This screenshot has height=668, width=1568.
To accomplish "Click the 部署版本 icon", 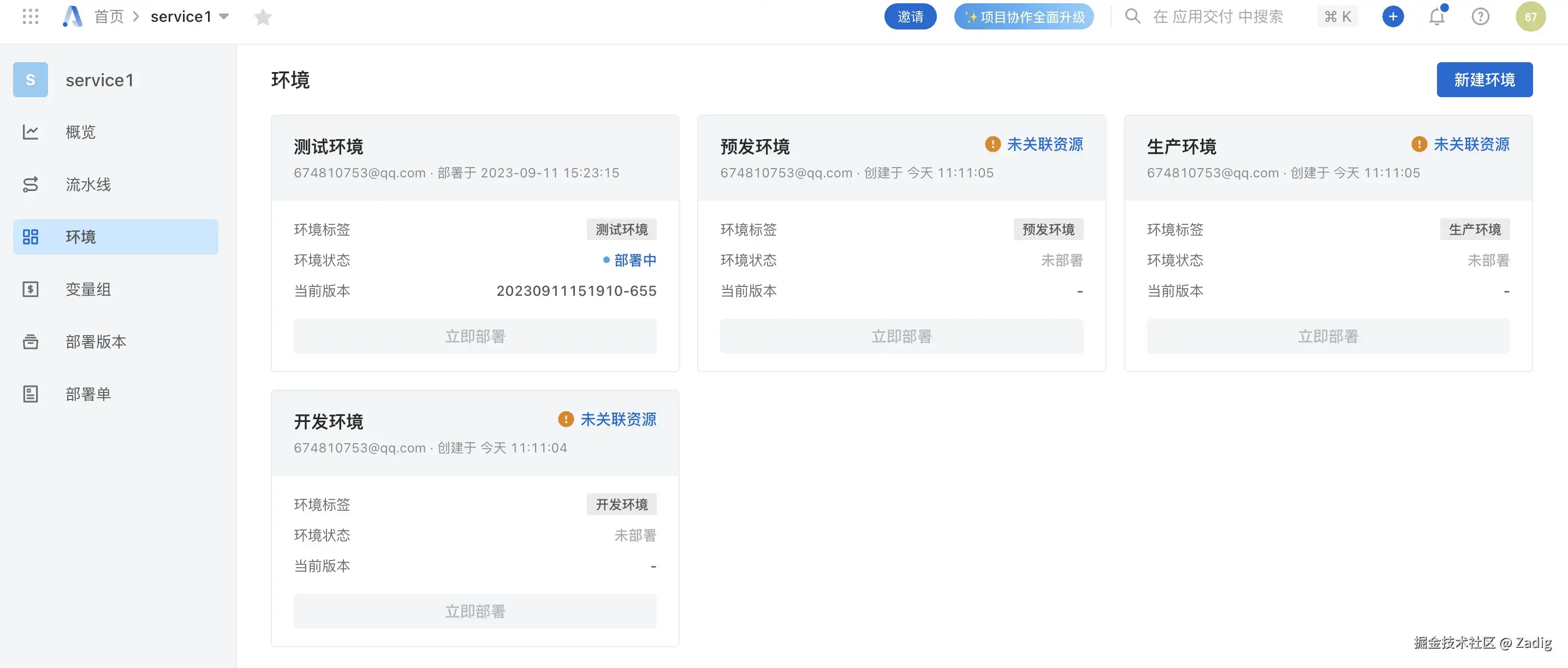I will pyautogui.click(x=31, y=341).
